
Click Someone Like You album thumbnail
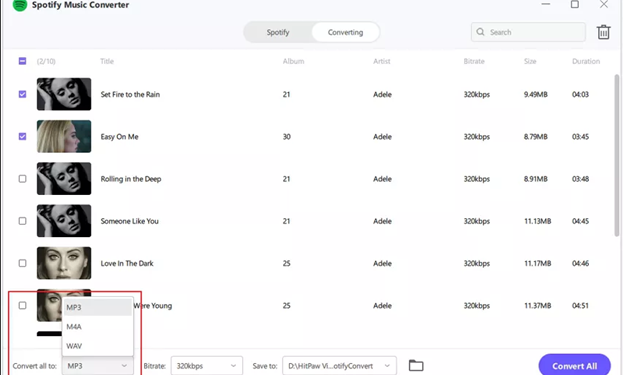point(64,221)
